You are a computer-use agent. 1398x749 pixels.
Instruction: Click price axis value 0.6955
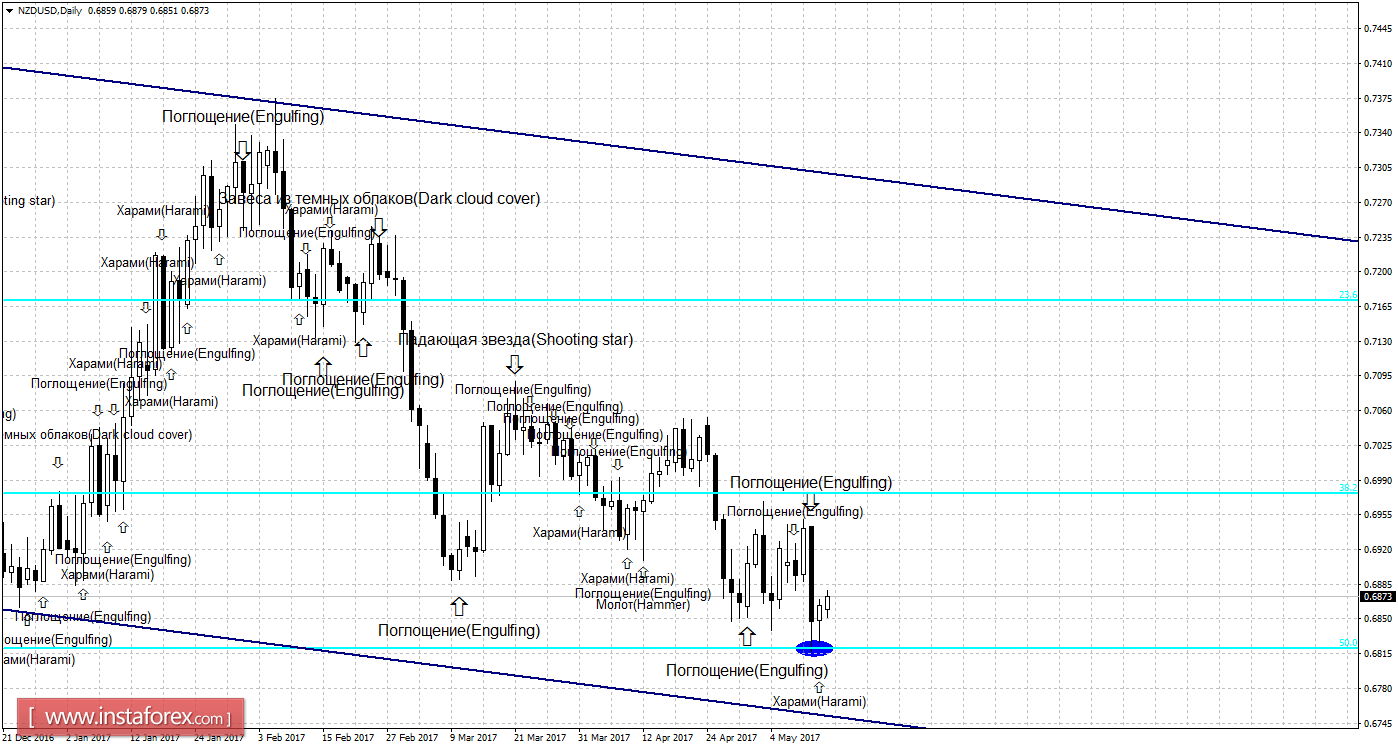pos(1378,515)
